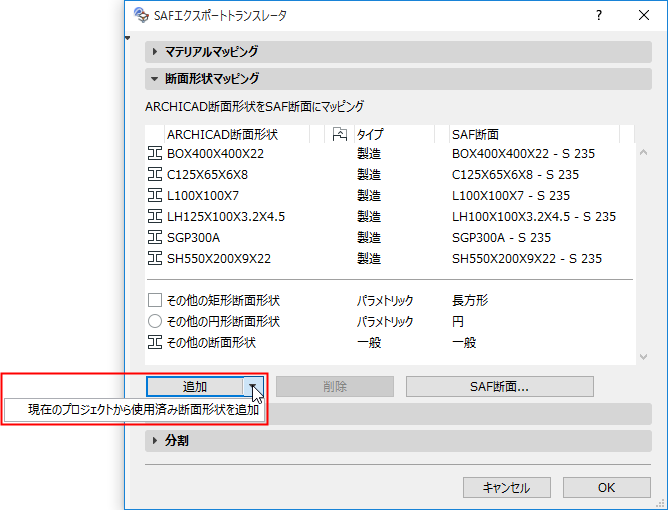Close the SAFエクスポートトランスレータ dialog
Viewport: 668px width, 510px height.
pos(644,15)
